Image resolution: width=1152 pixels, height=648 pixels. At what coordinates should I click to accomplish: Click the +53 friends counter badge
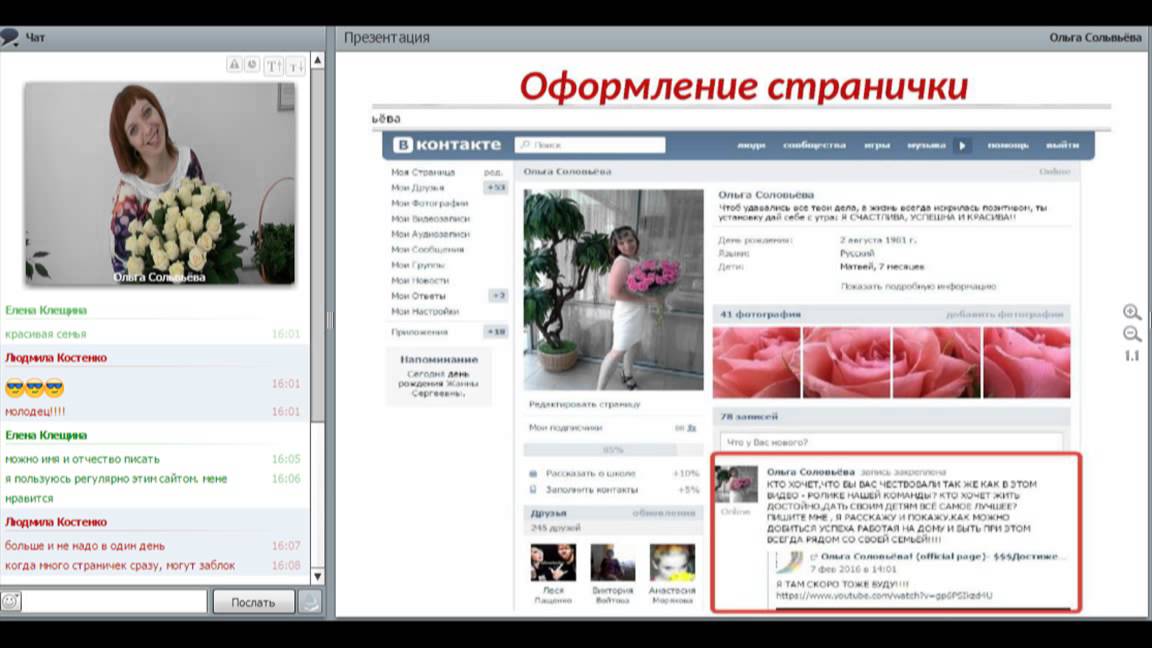coord(496,187)
